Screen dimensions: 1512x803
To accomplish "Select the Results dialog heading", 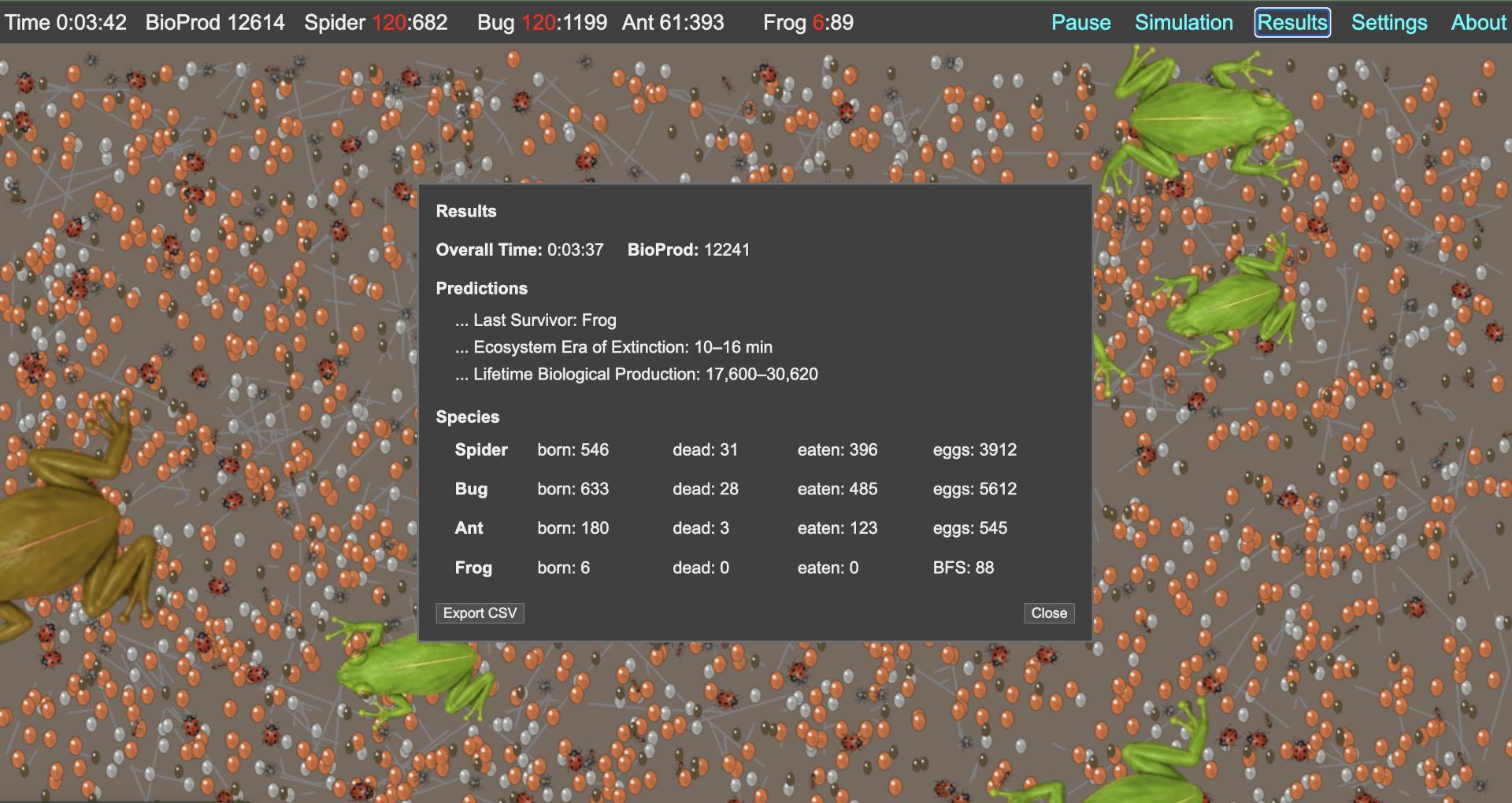I will [466, 211].
